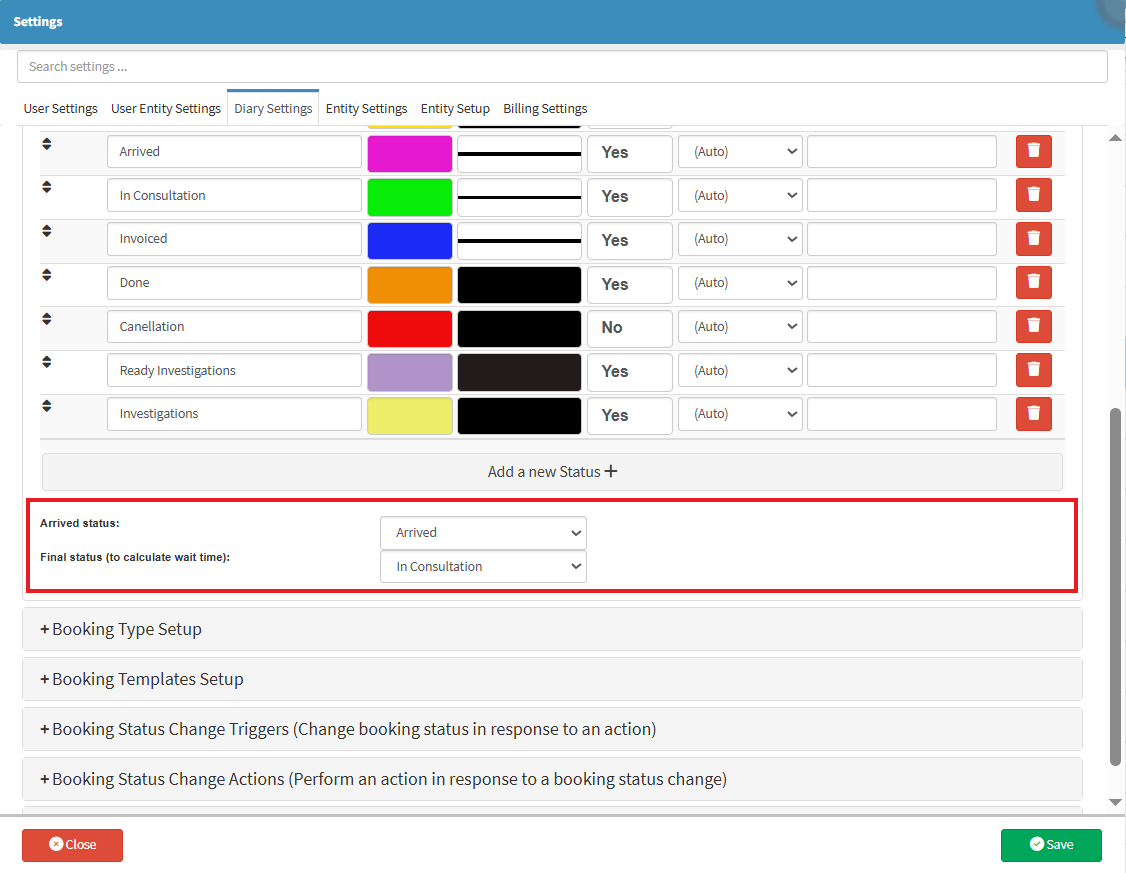
Task: Delete the Canellation status row
Action: 1033,327
